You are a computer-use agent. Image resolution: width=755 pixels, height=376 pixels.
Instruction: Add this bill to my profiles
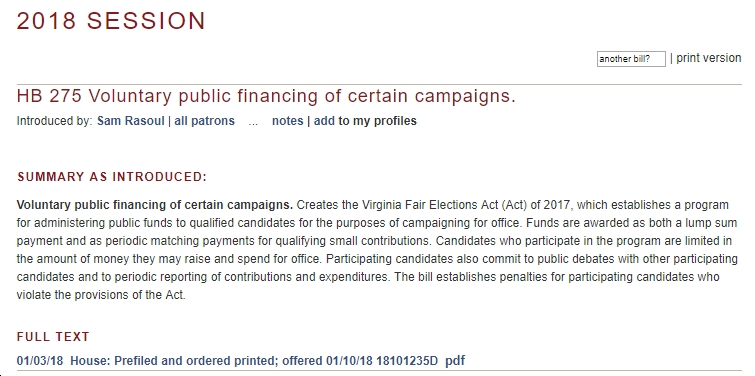pos(365,121)
